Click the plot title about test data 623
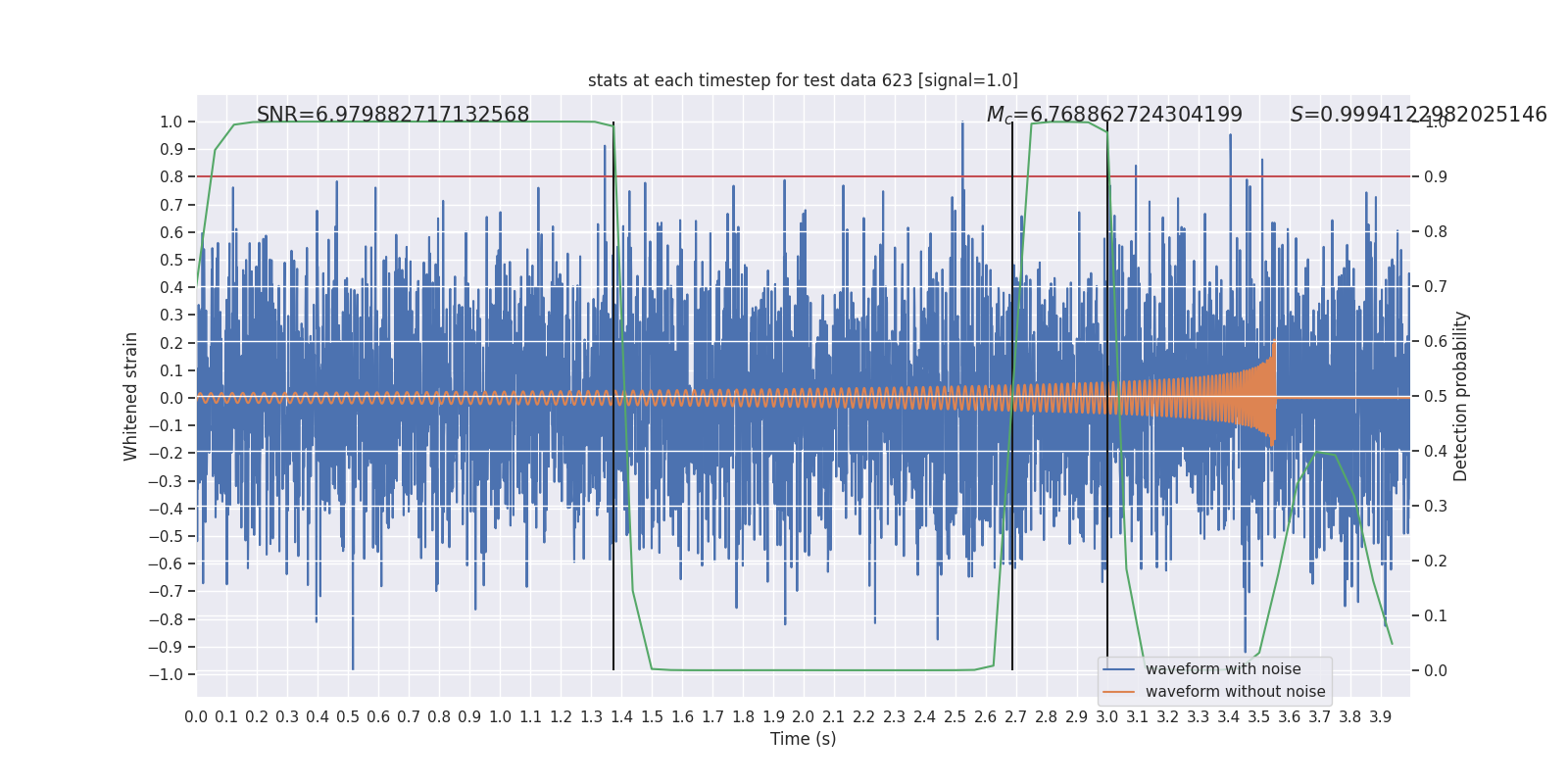The height and width of the screenshot is (784, 1568). click(803, 80)
